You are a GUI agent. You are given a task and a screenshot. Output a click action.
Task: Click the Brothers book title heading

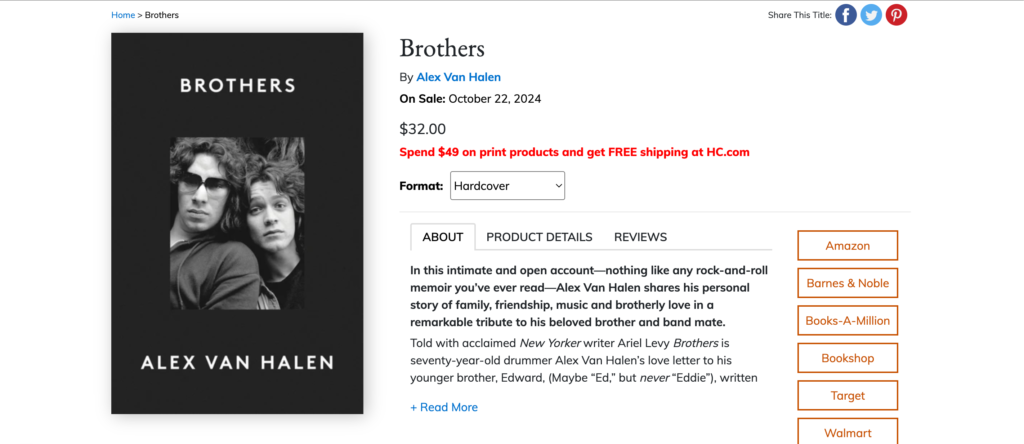coord(442,48)
